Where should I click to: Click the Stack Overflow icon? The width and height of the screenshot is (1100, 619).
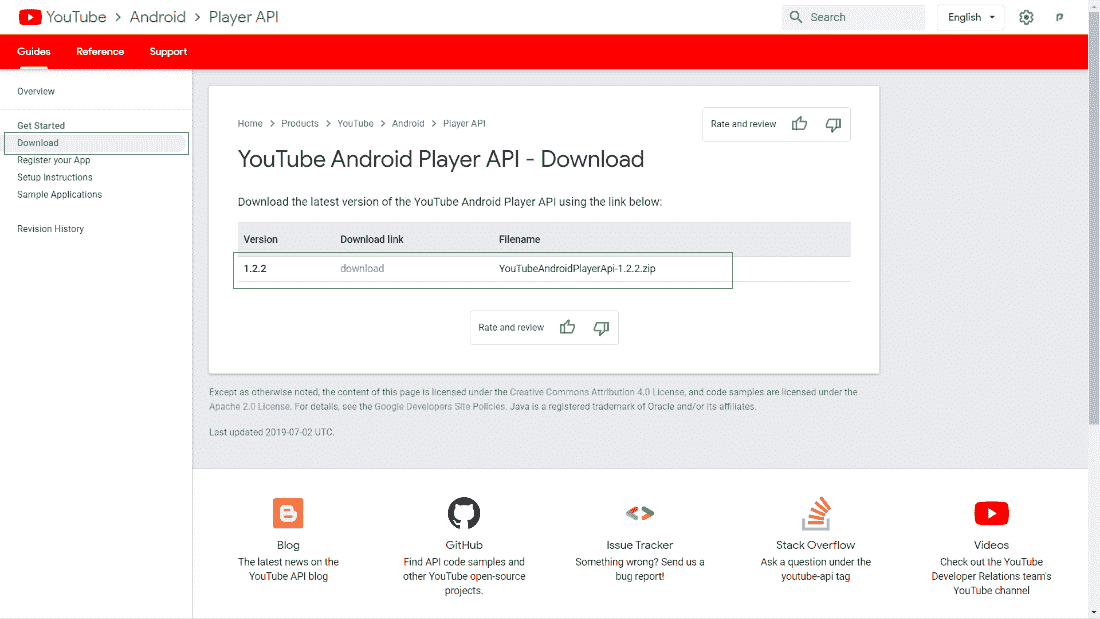[x=816, y=513]
